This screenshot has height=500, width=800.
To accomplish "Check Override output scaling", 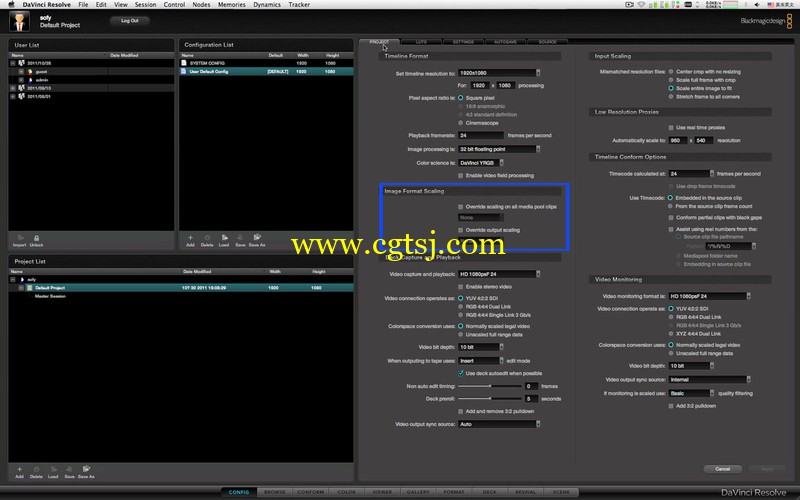I will click(461, 230).
